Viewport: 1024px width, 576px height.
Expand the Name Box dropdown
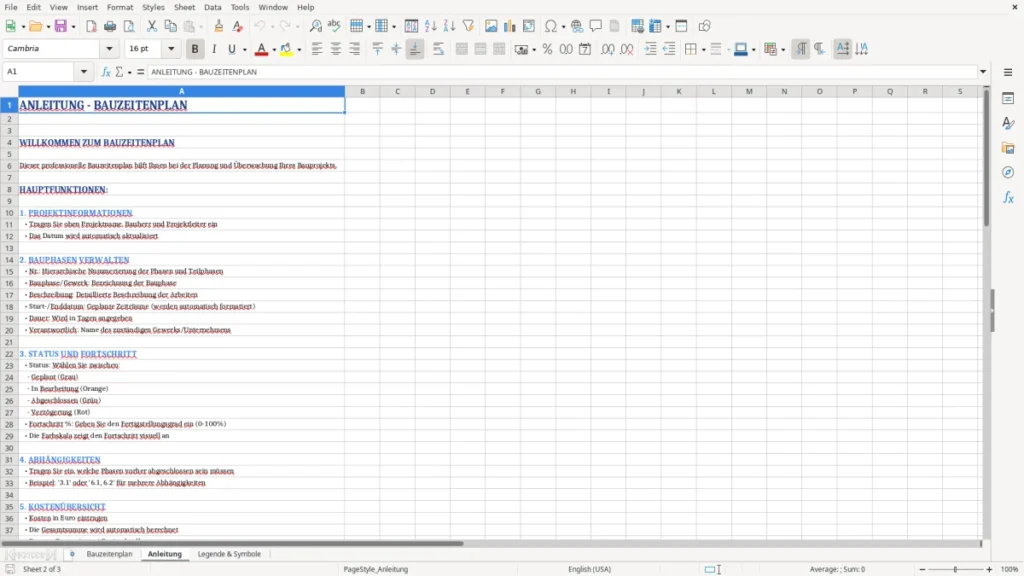(84, 72)
